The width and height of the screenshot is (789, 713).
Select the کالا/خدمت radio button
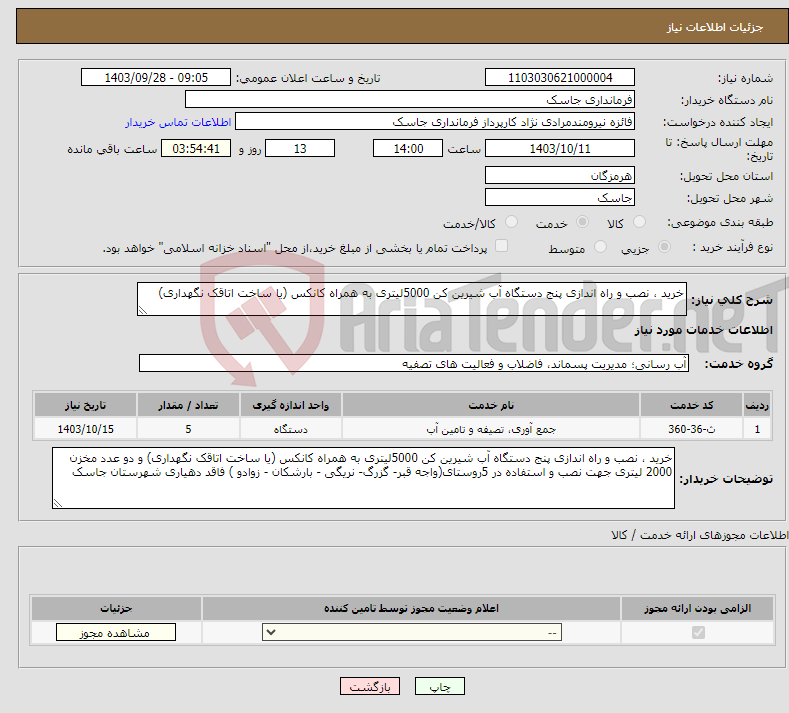[x=511, y=222]
